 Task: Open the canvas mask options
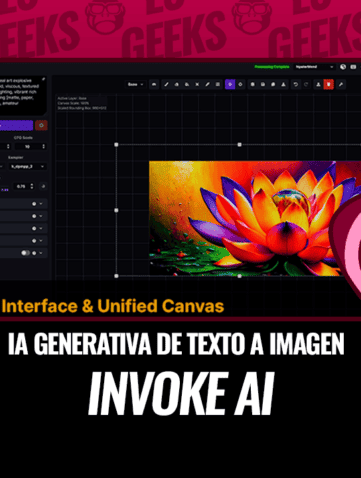(154, 85)
